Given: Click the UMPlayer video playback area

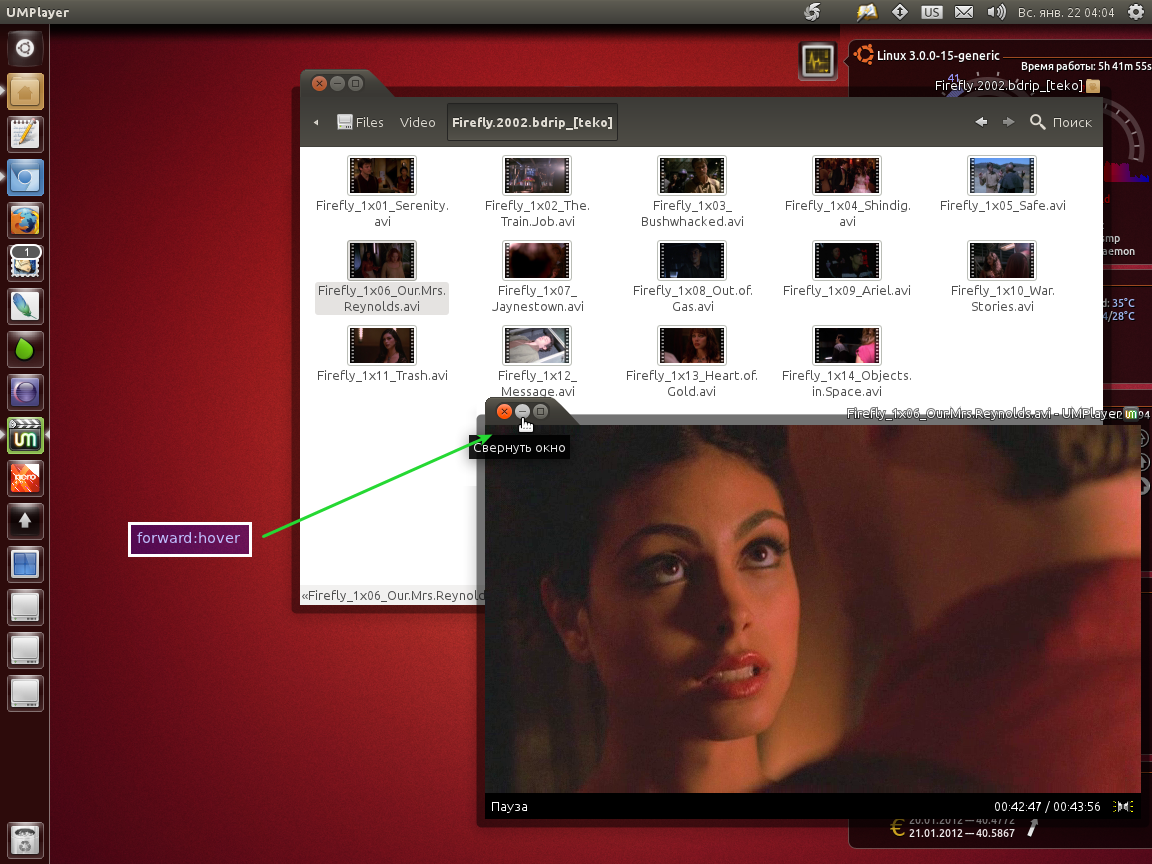Looking at the screenshot, I should coord(813,609).
